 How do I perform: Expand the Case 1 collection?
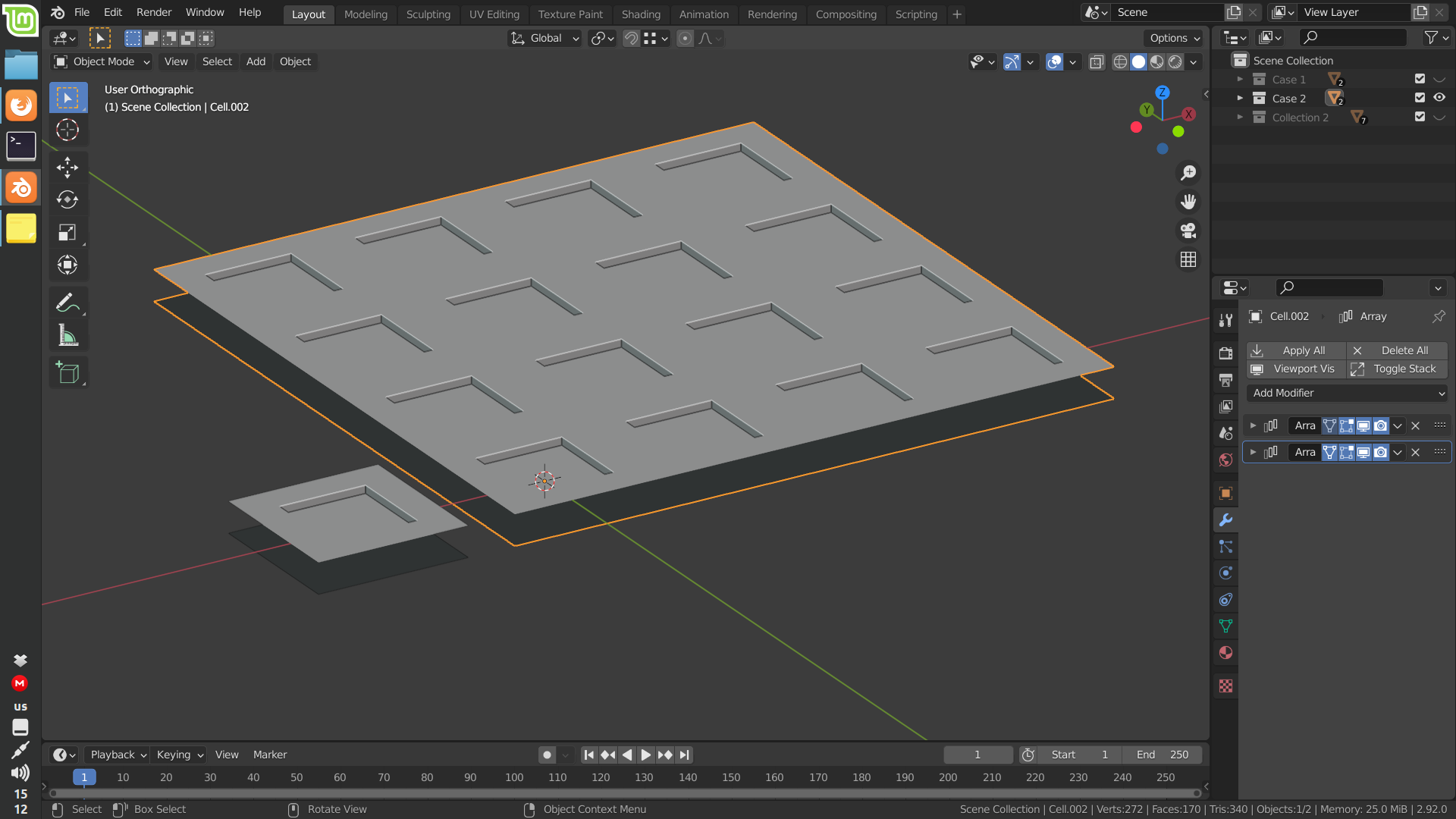[1240, 79]
